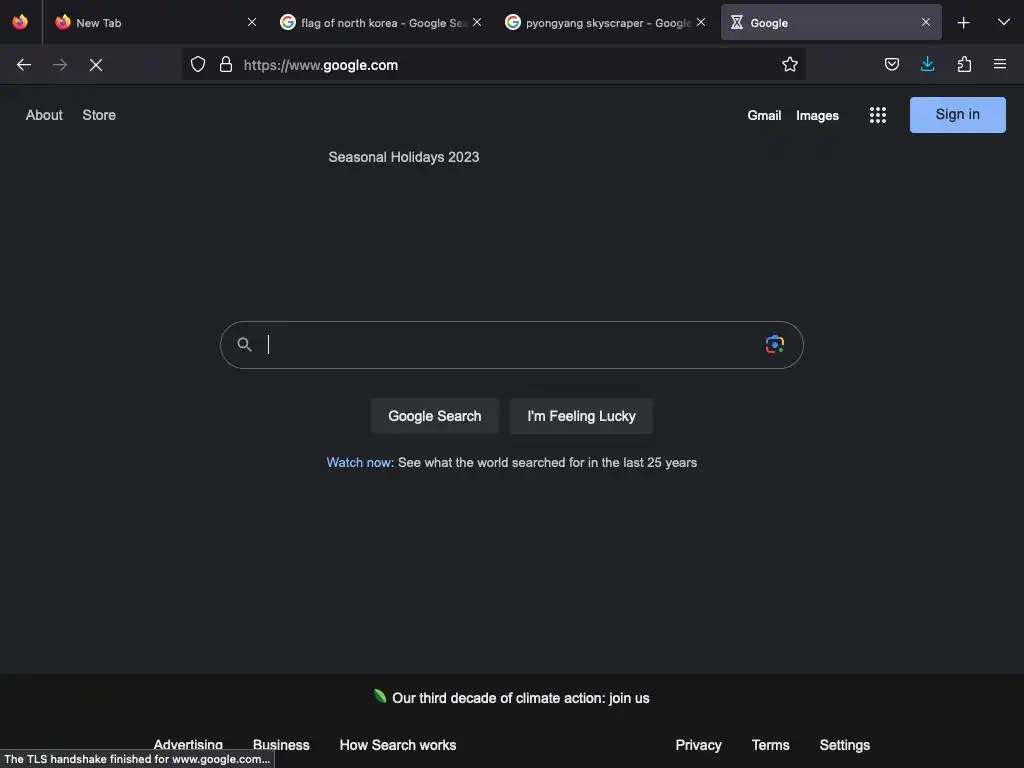The height and width of the screenshot is (768, 1024).
Task: Bookmark this page with the star
Action: coord(790,64)
